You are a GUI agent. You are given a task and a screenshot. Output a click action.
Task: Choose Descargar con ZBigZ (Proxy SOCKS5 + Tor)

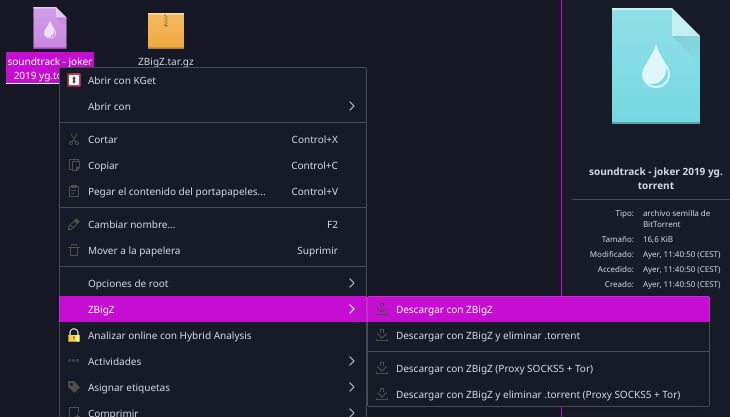539,368
